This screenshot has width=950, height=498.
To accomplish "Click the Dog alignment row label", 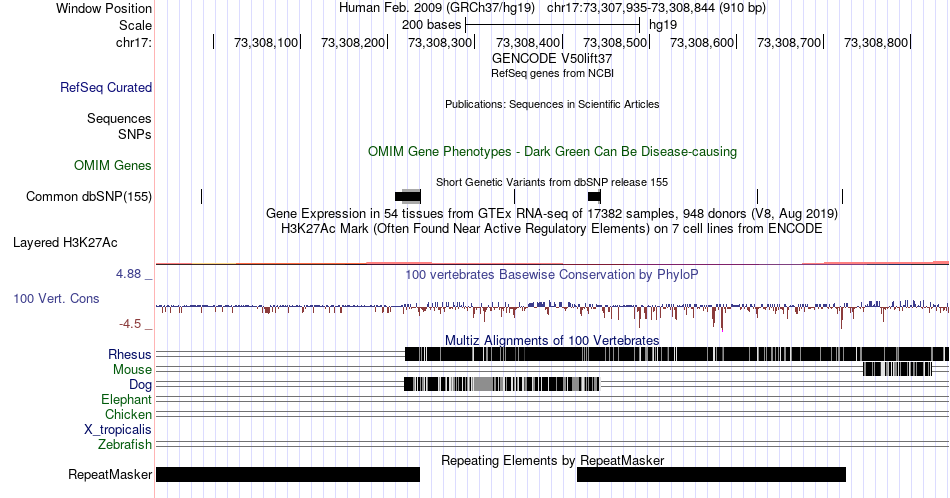I will pos(140,385).
